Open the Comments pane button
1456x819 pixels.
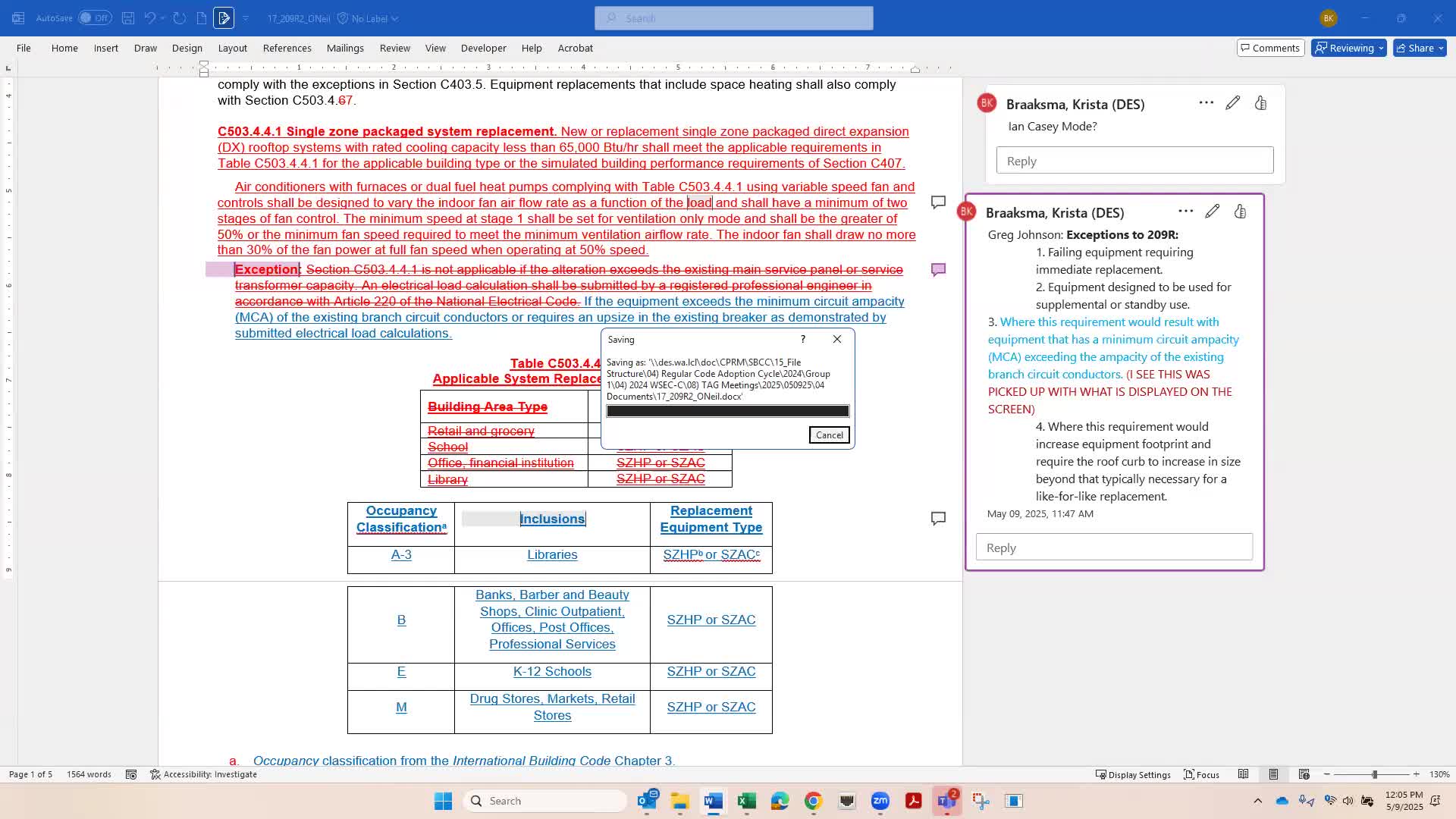pos(1269,48)
